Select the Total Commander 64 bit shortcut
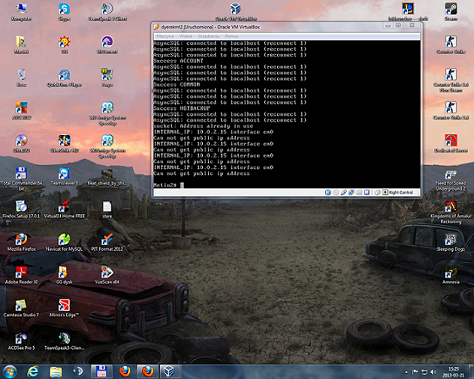Image resolution: width=474 pixels, height=379 pixels. (21, 179)
